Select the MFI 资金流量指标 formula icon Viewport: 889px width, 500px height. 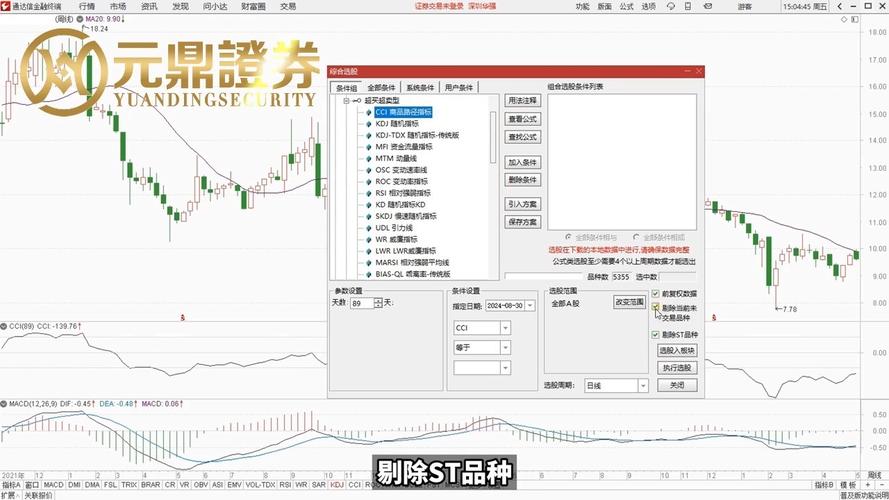(369, 147)
